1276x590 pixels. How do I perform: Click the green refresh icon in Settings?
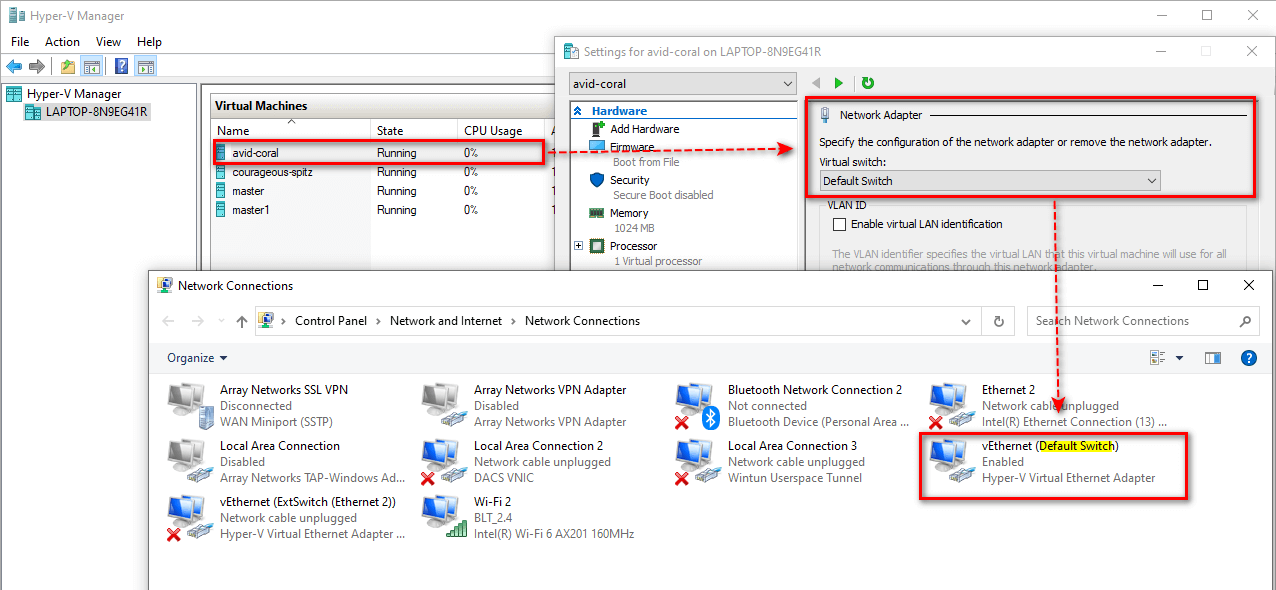[x=868, y=83]
